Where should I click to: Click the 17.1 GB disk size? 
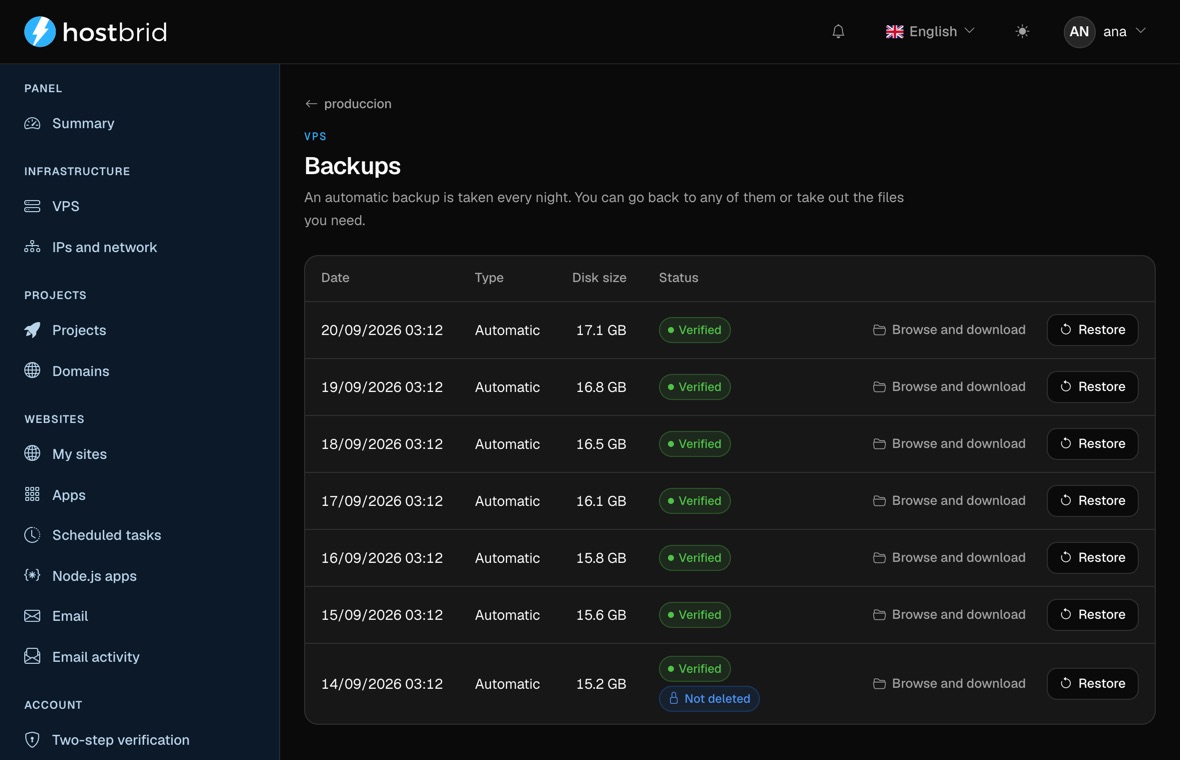point(601,330)
